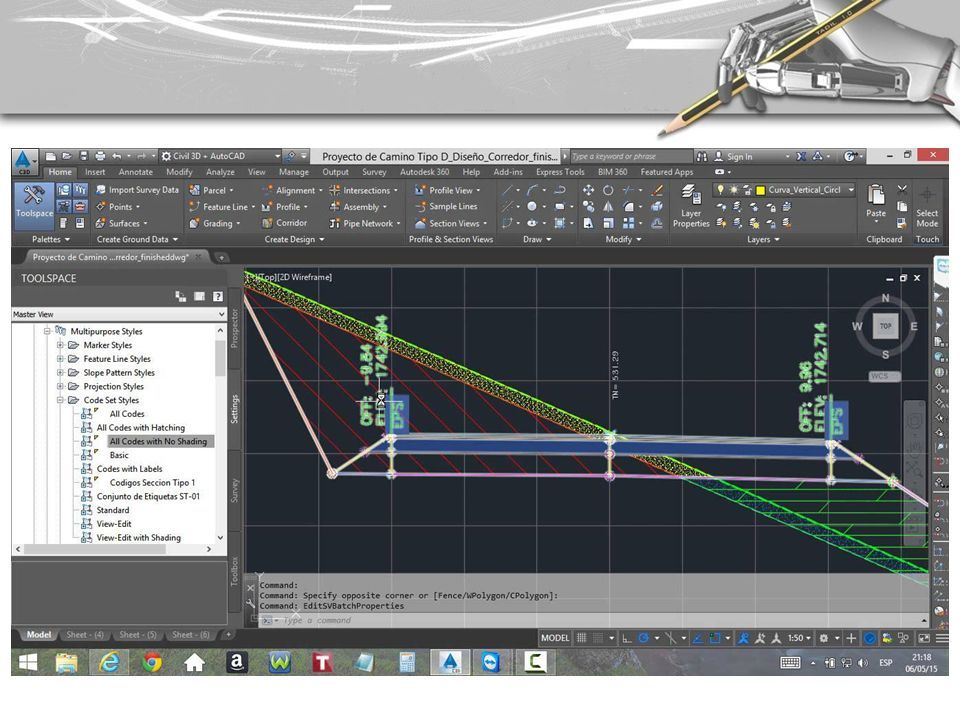The image size is (960, 720).
Task: Expand the Create Design panel
Action: 294,239
